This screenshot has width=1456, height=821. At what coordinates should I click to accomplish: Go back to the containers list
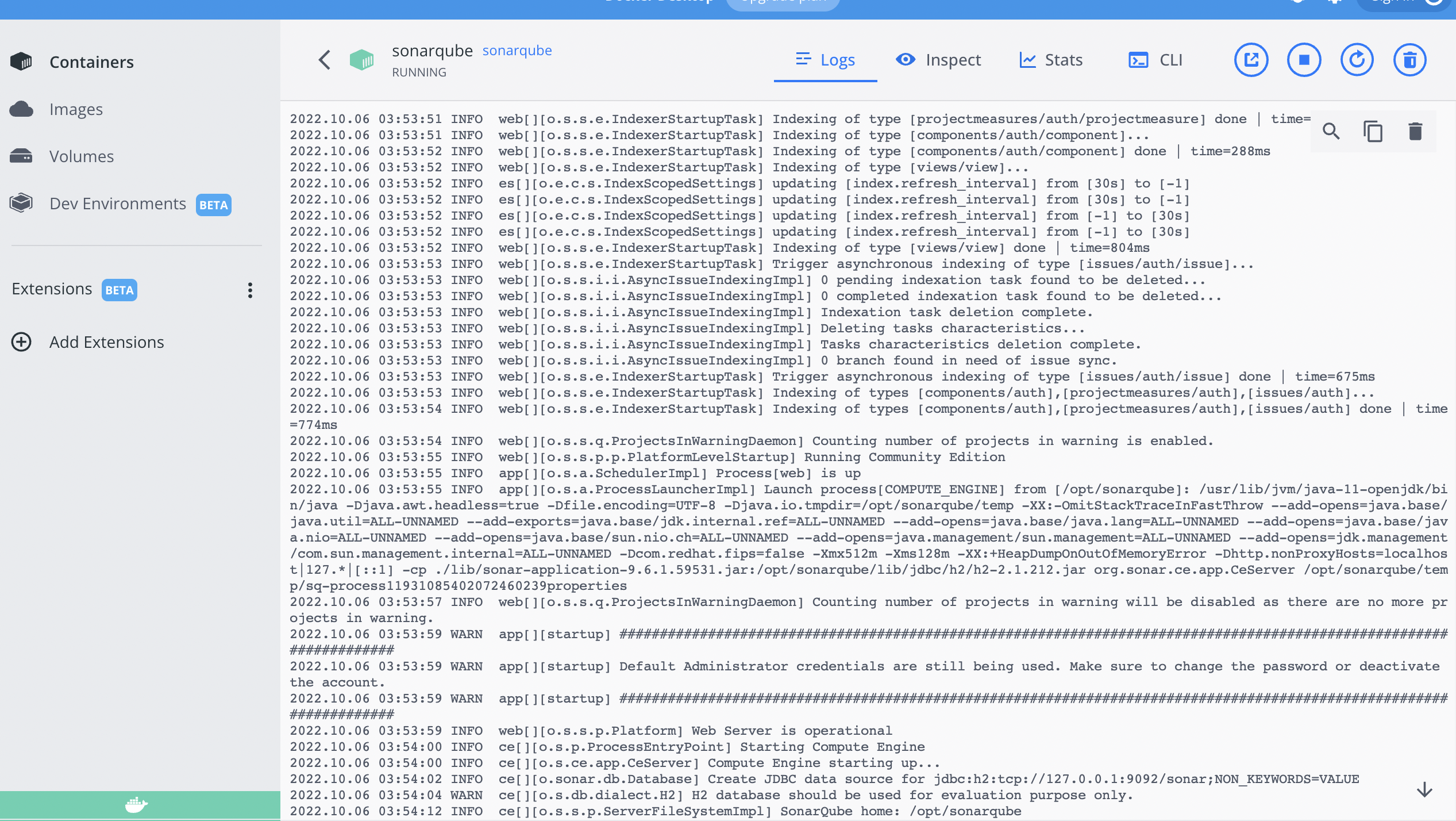pyautogui.click(x=325, y=60)
